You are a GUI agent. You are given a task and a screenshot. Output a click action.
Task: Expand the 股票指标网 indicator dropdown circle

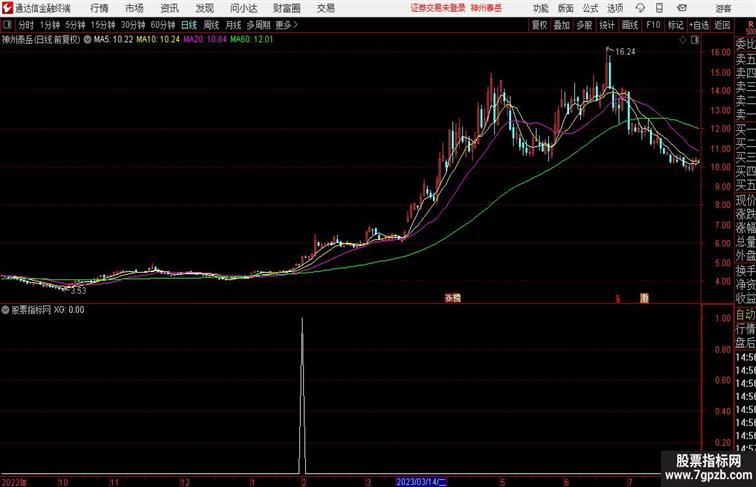click(x=5, y=310)
